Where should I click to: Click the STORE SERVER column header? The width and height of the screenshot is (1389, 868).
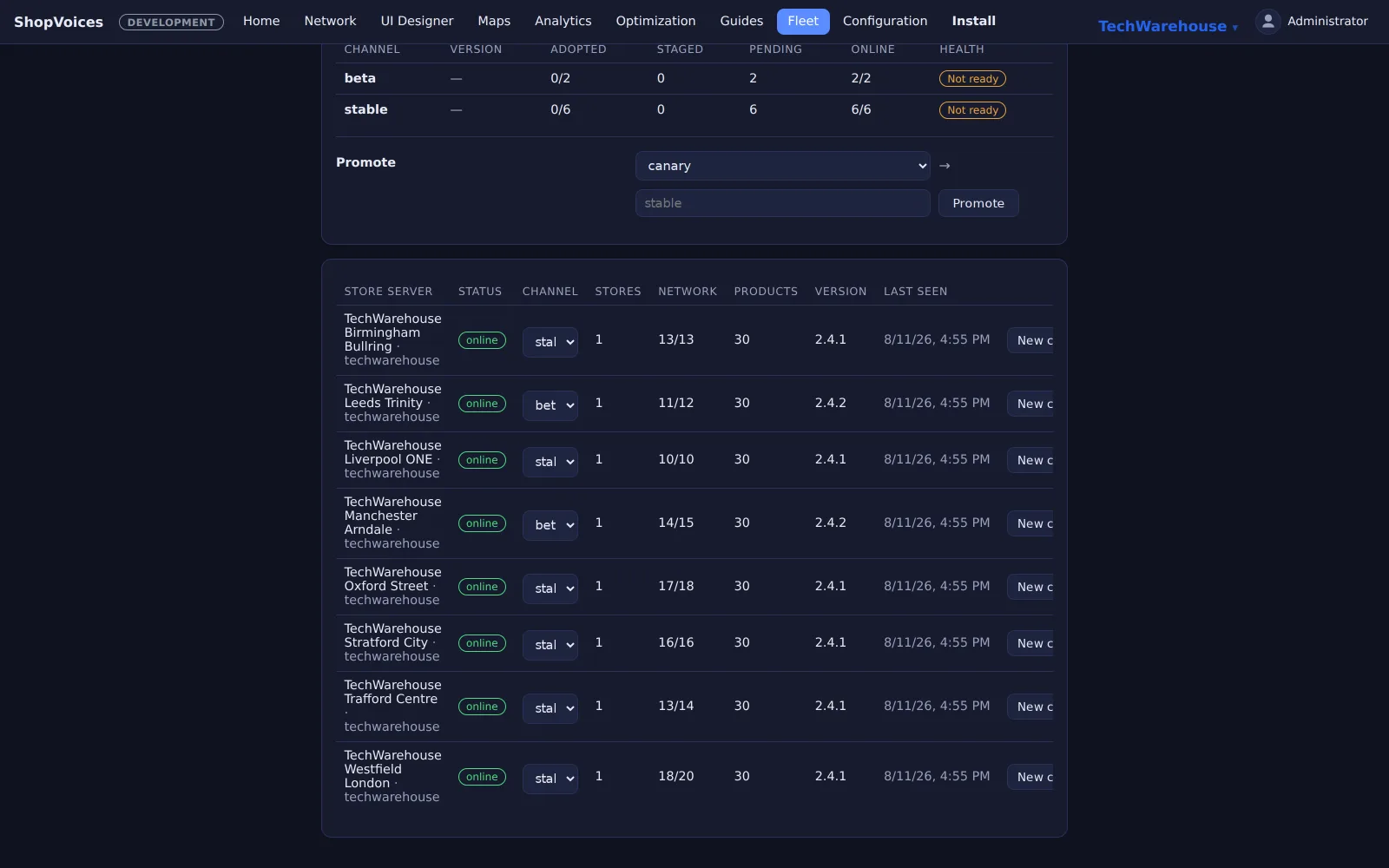[x=388, y=292]
